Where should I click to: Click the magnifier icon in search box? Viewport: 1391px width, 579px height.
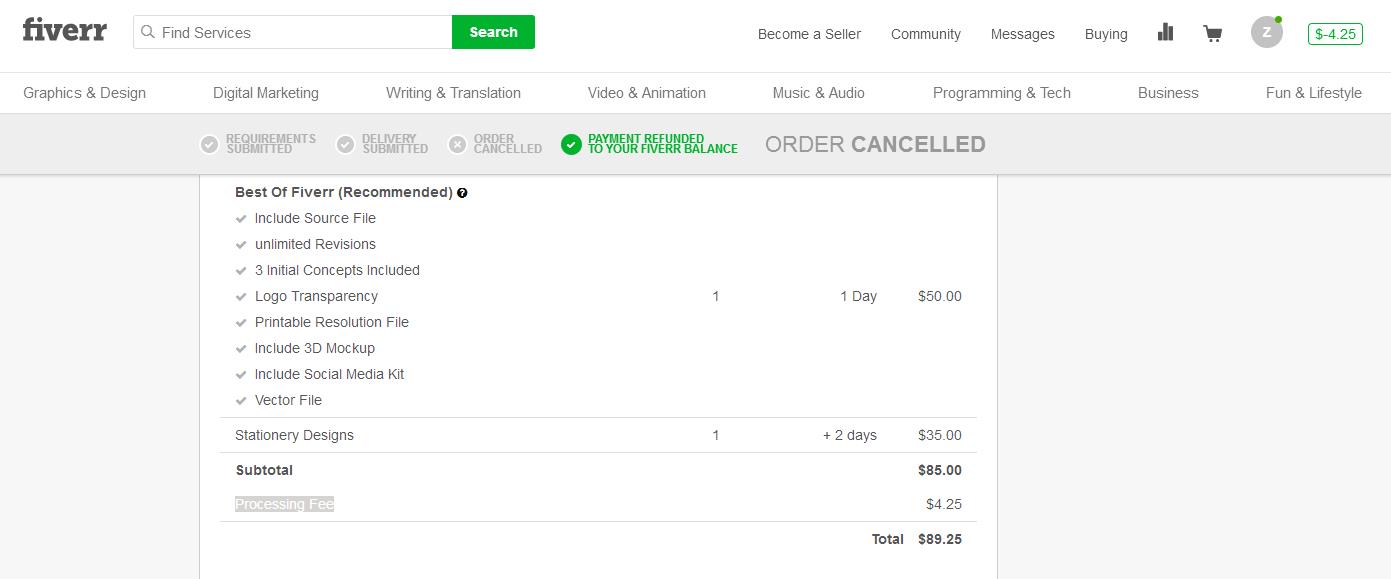(148, 32)
